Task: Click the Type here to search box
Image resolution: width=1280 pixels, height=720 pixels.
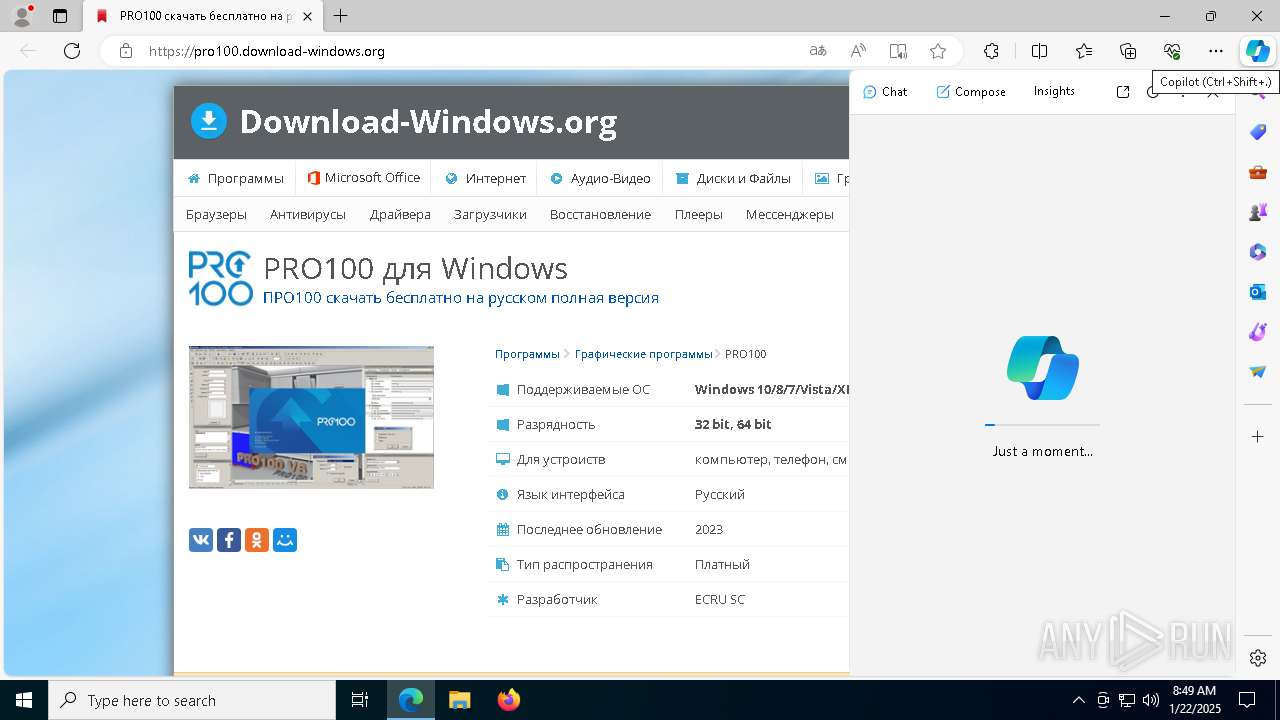Action: (x=192, y=700)
